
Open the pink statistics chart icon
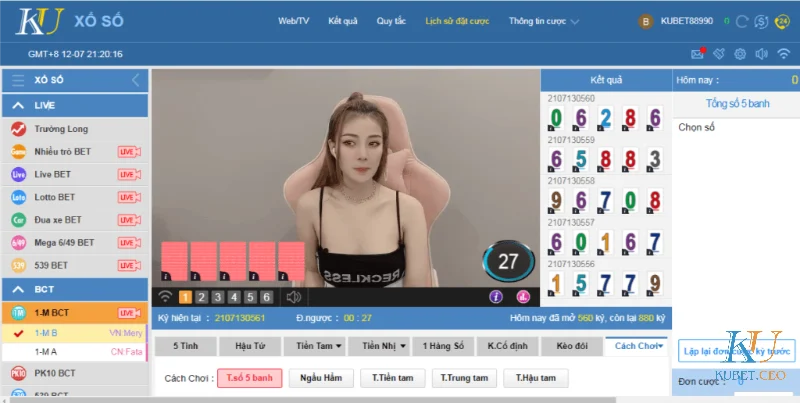[x=522, y=297]
